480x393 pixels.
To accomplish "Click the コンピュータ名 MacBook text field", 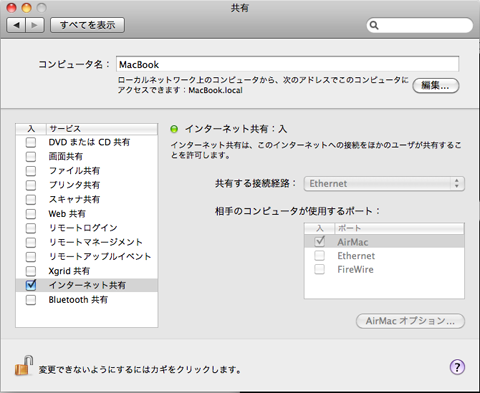I will 287,64.
